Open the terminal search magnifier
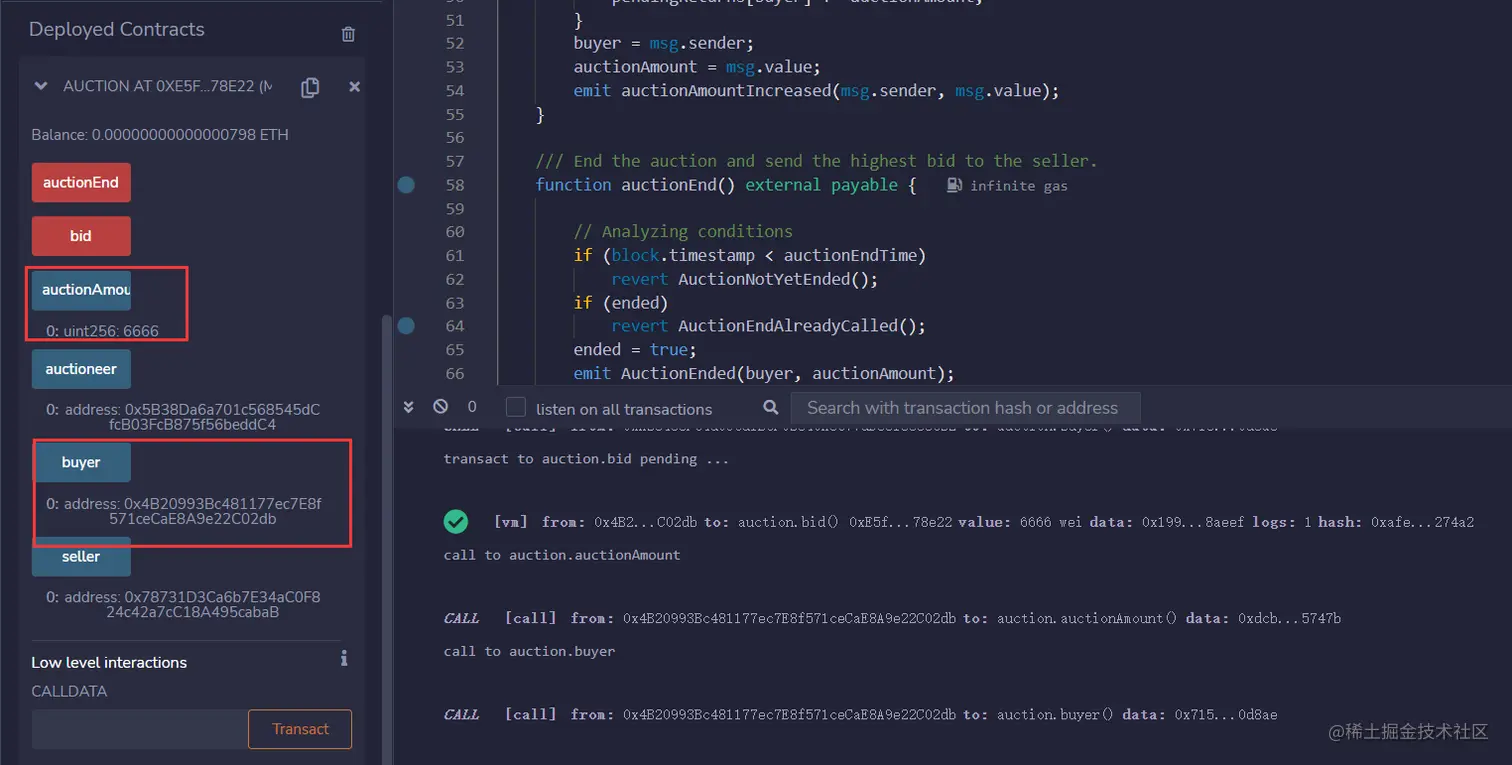Viewport: 1512px width, 765px height. pos(768,408)
